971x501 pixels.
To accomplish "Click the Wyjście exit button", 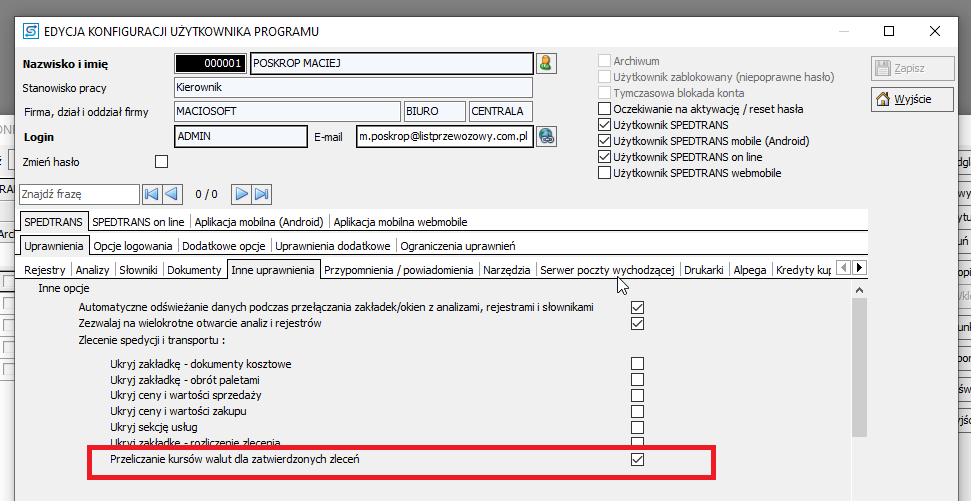I will pyautogui.click(x=912, y=99).
